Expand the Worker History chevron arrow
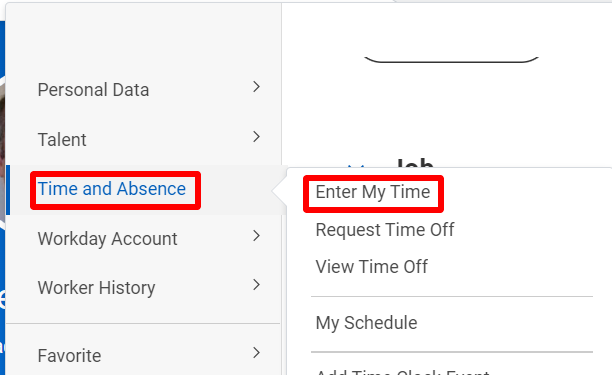Screen dimensions: 612x375 click(x=256, y=285)
